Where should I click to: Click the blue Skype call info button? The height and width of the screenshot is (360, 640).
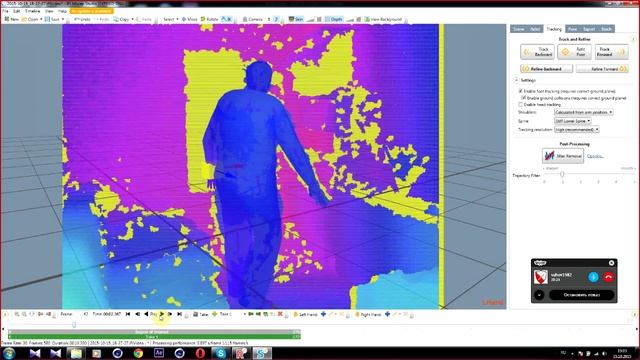593,277
